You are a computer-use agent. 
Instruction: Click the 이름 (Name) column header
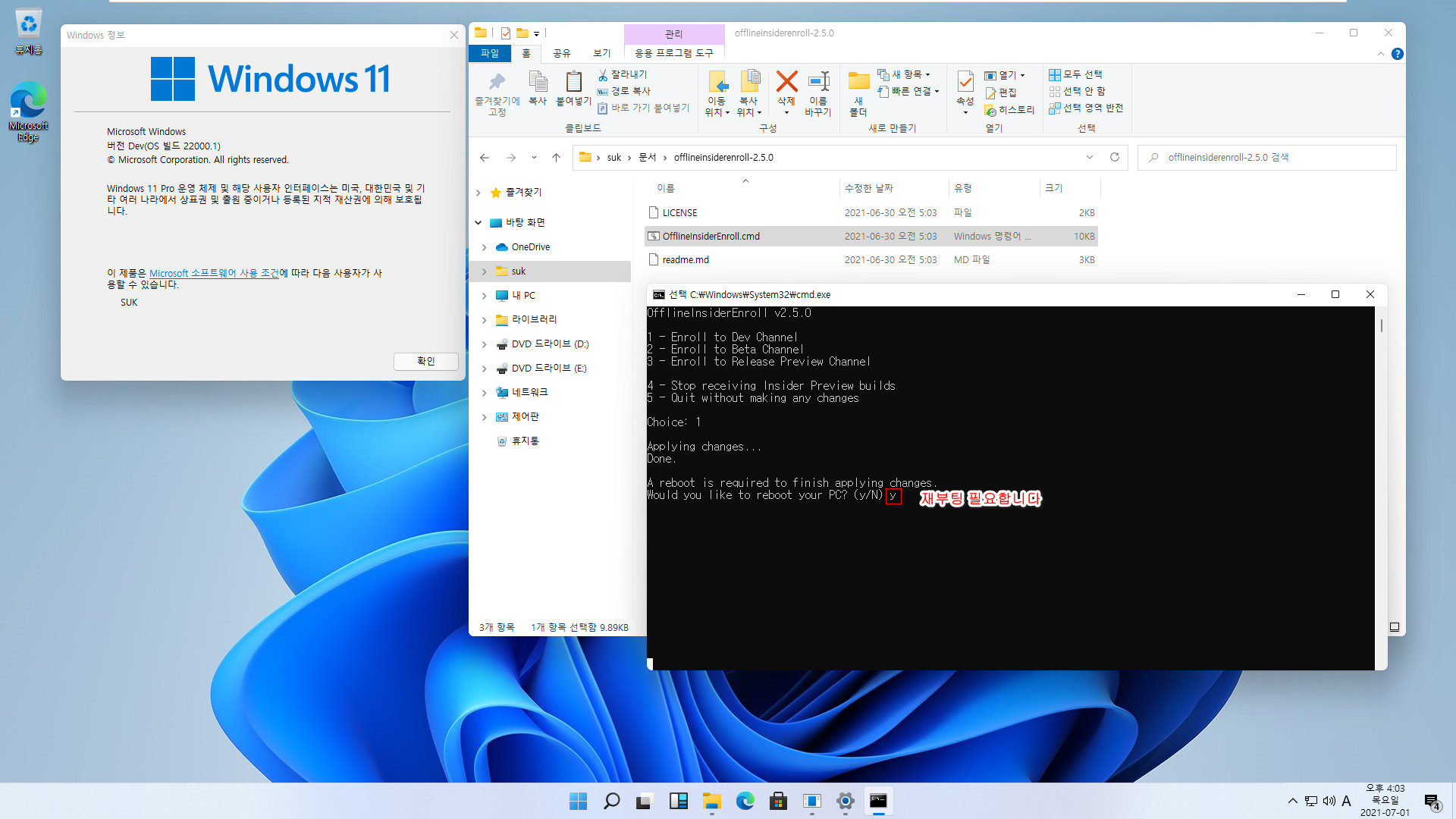pos(665,188)
